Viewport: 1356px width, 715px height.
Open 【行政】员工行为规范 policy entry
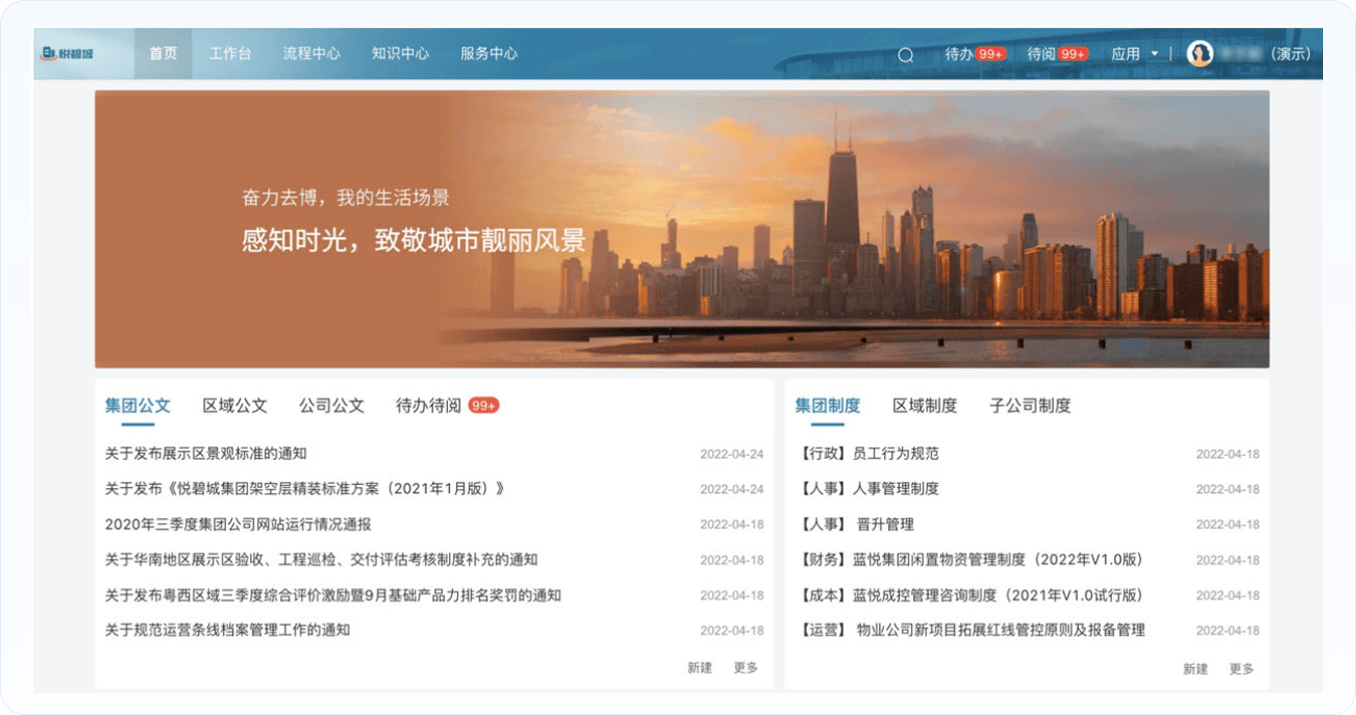870,454
